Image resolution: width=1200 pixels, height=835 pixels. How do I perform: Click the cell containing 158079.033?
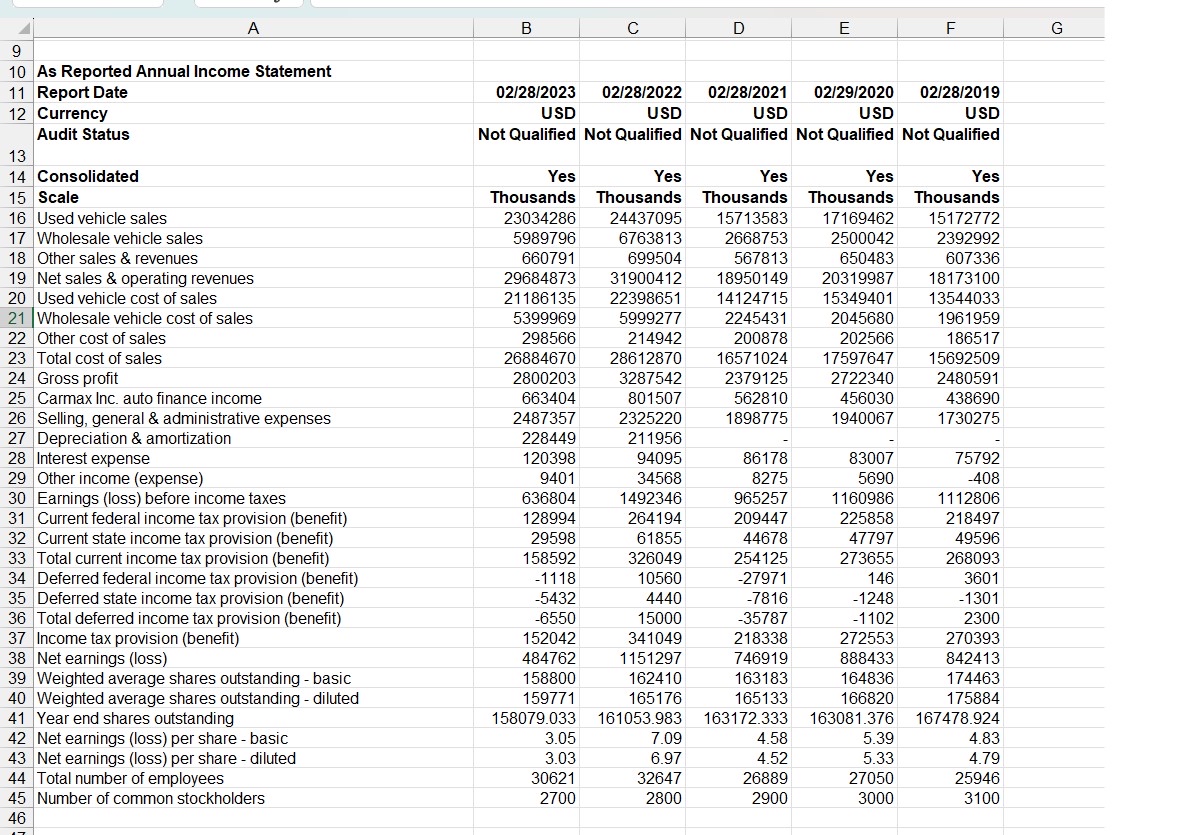coord(525,718)
